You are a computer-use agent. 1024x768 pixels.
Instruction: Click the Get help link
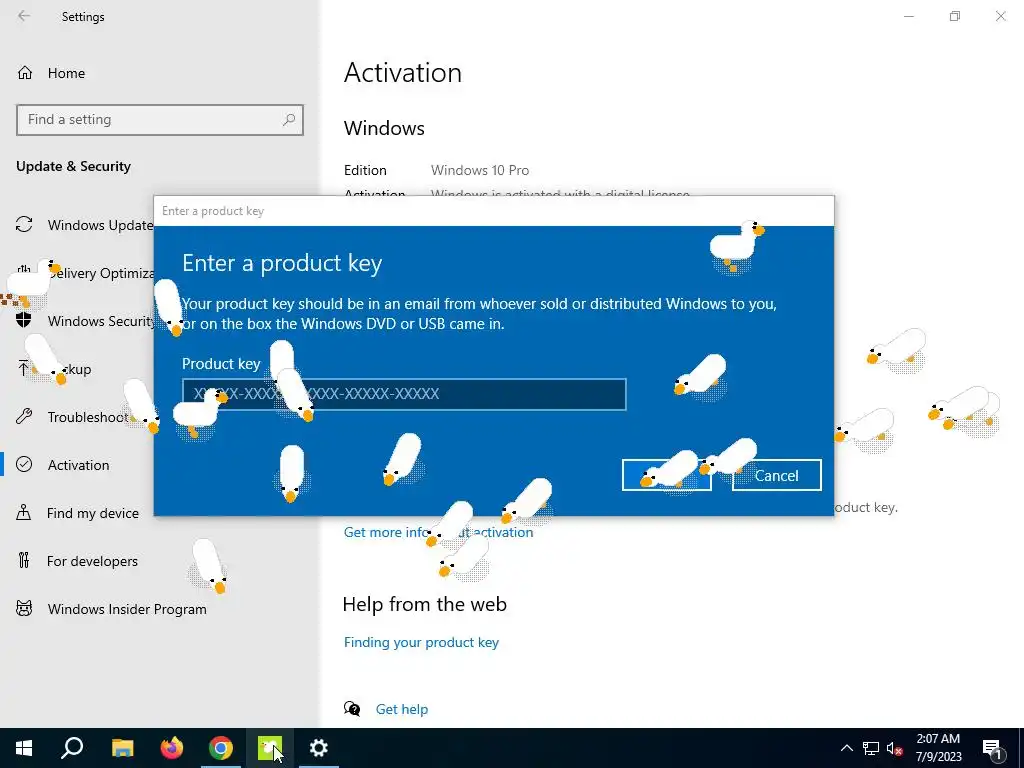(402, 709)
